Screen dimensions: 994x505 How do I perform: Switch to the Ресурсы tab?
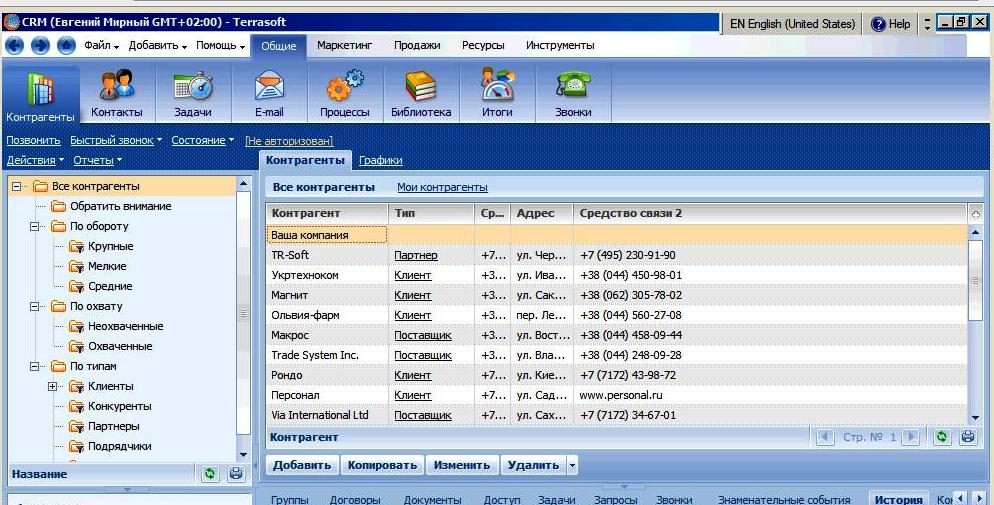point(483,46)
